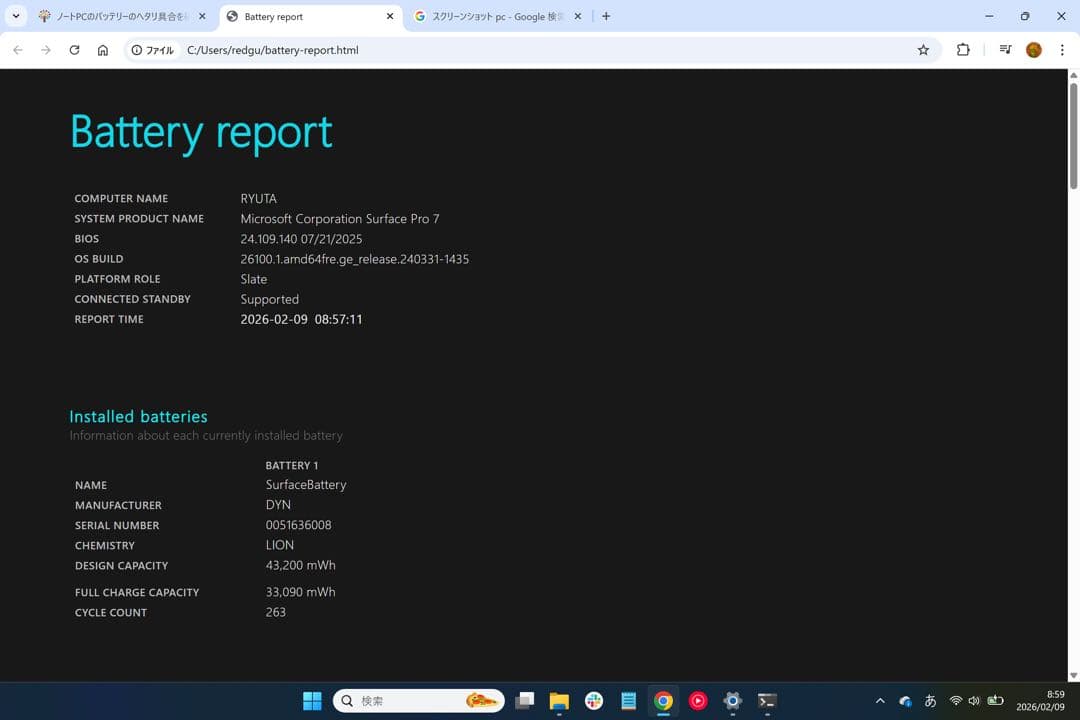The image size is (1080, 720).
Task: Open the Chrome side panel
Action: click(1004, 49)
